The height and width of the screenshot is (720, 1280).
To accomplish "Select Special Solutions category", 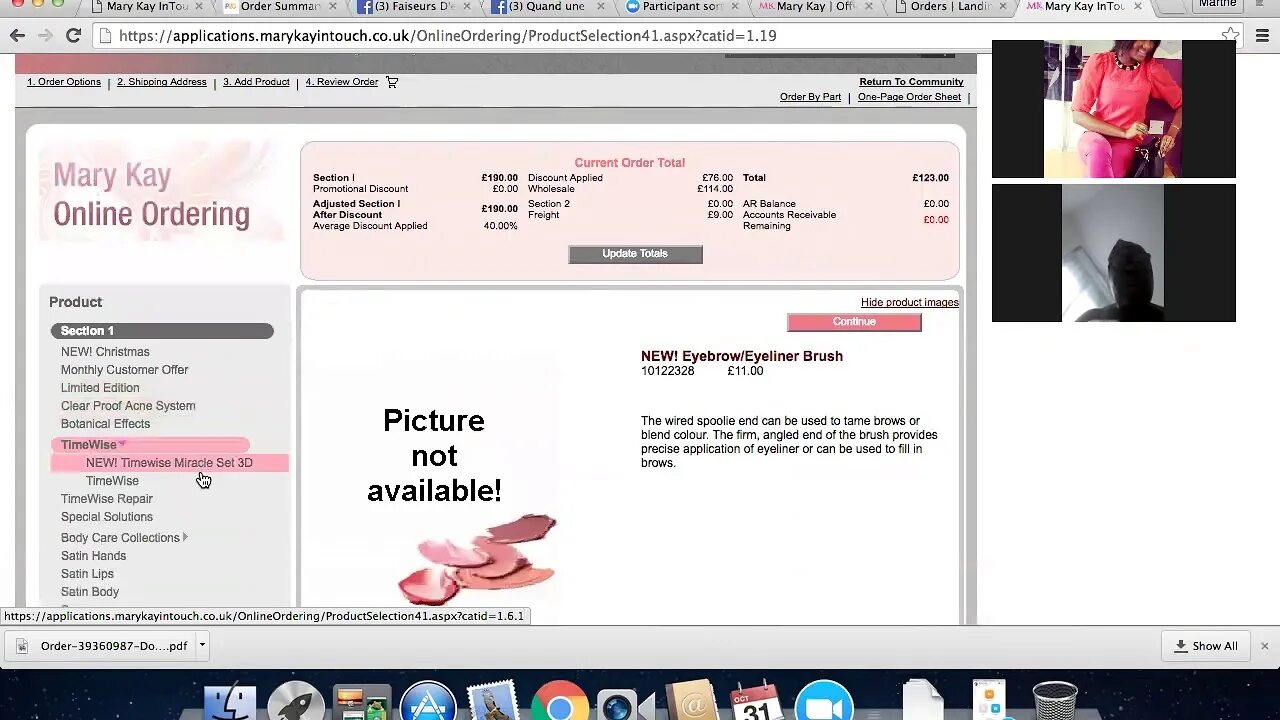I will 107,517.
